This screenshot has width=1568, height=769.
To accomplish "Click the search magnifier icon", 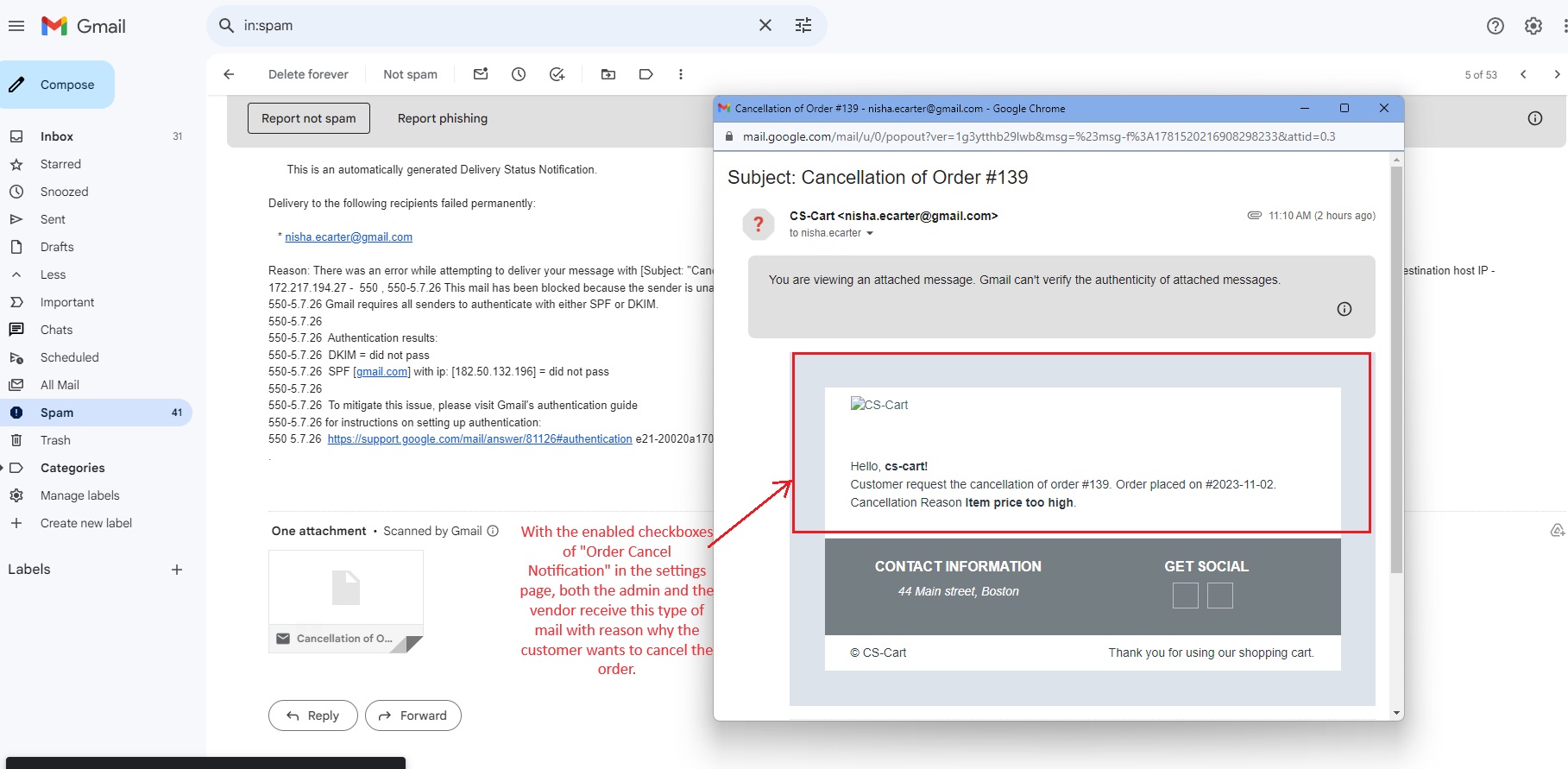I will click(227, 26).
